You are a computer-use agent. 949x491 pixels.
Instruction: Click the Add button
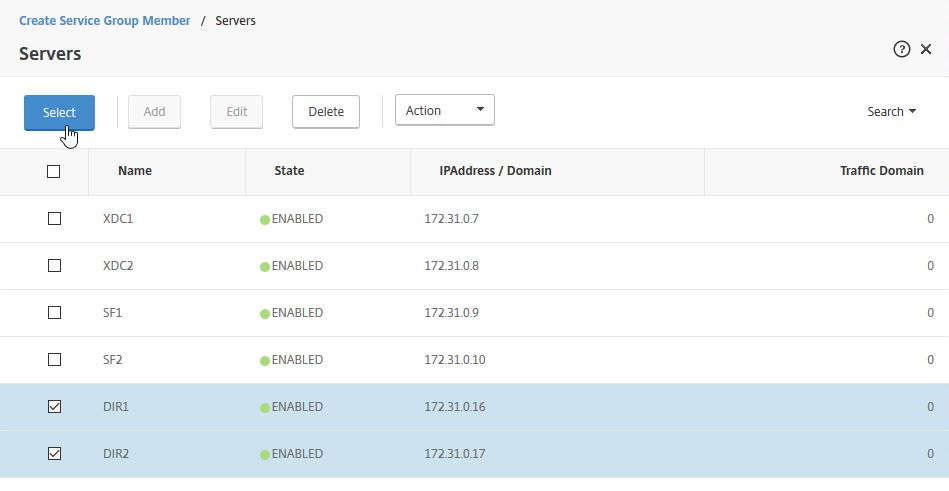[154, 111]
